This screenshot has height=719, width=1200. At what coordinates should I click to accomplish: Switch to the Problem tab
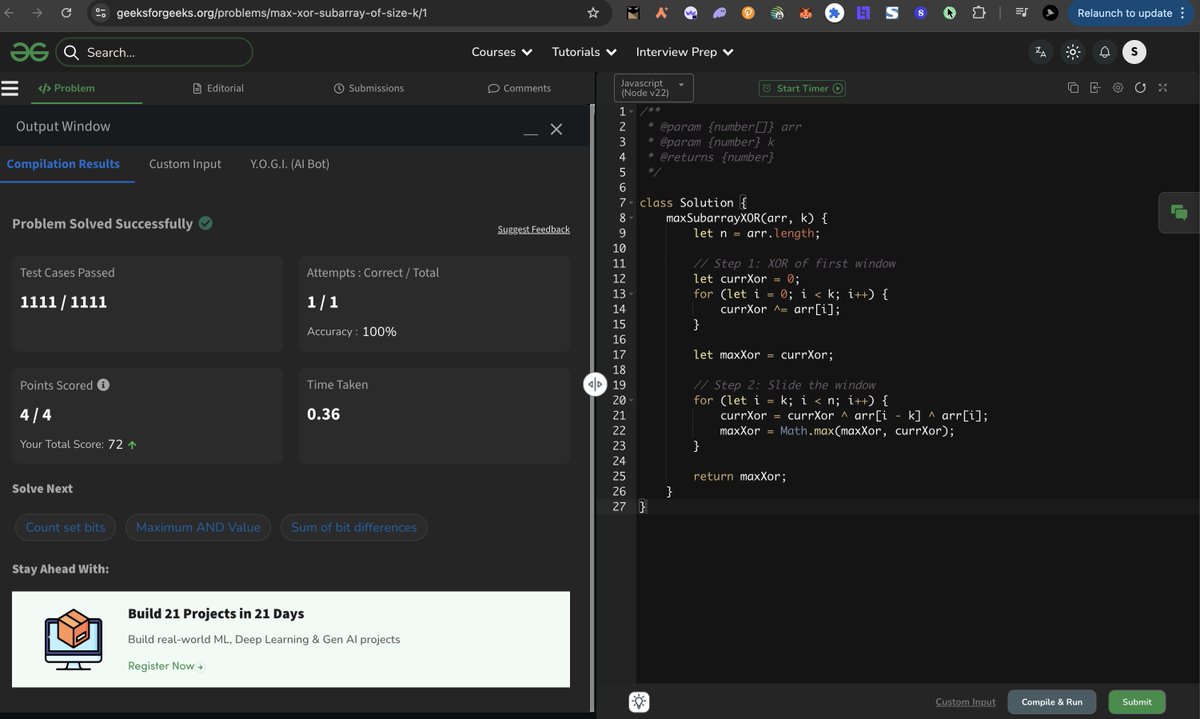click(x=66, y=88)
